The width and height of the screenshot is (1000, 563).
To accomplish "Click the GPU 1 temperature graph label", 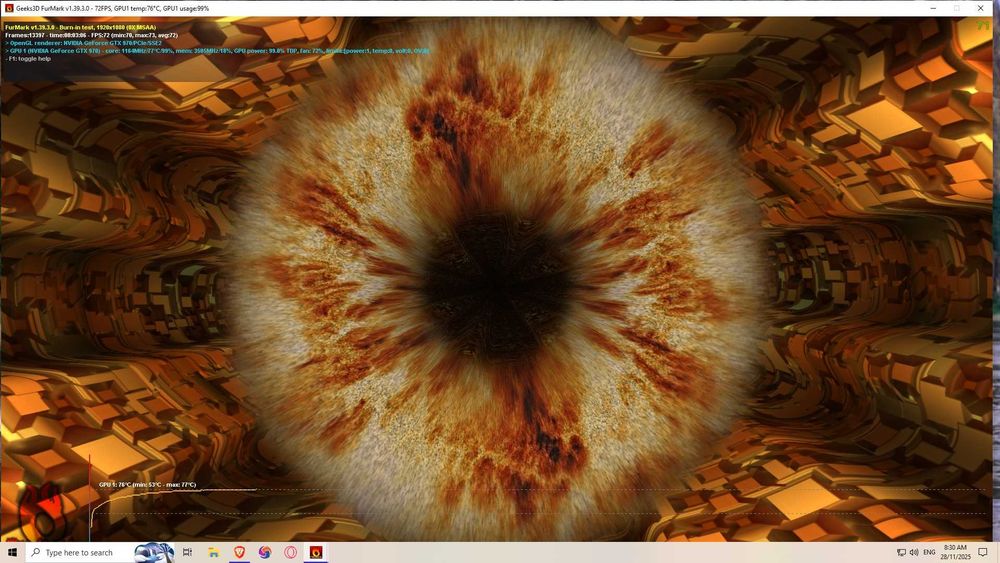I will click(x=147, y=485).
